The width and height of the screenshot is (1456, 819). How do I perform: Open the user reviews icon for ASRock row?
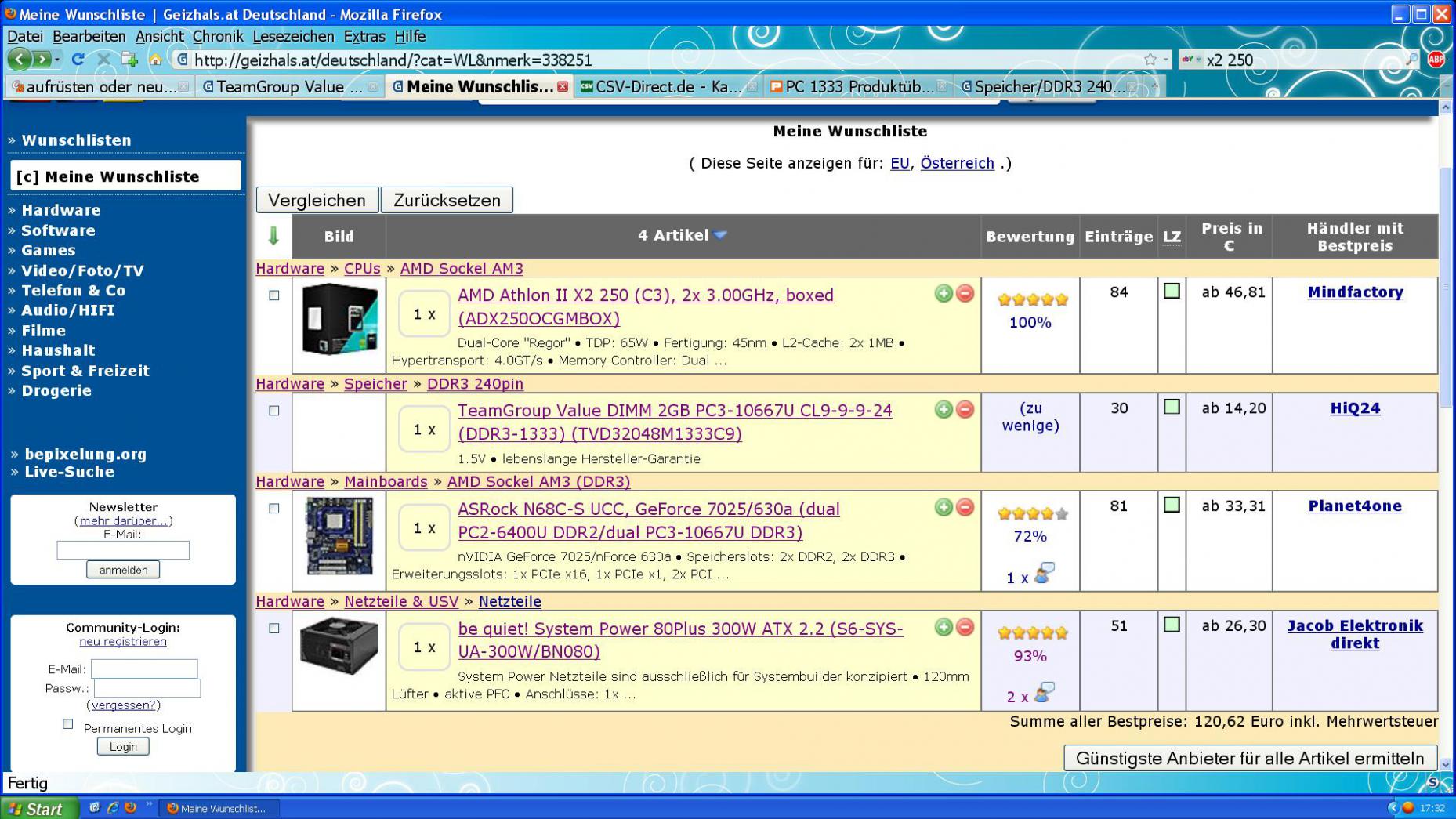point(1044,574)
